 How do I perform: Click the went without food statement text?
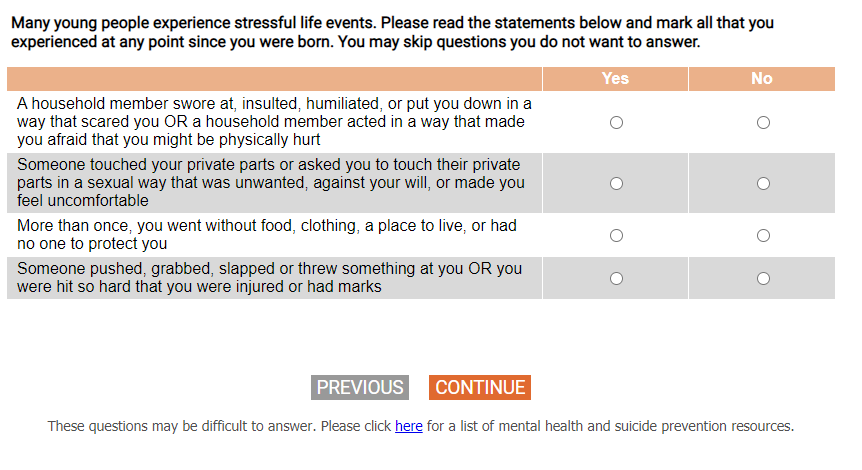click(266, 235)
